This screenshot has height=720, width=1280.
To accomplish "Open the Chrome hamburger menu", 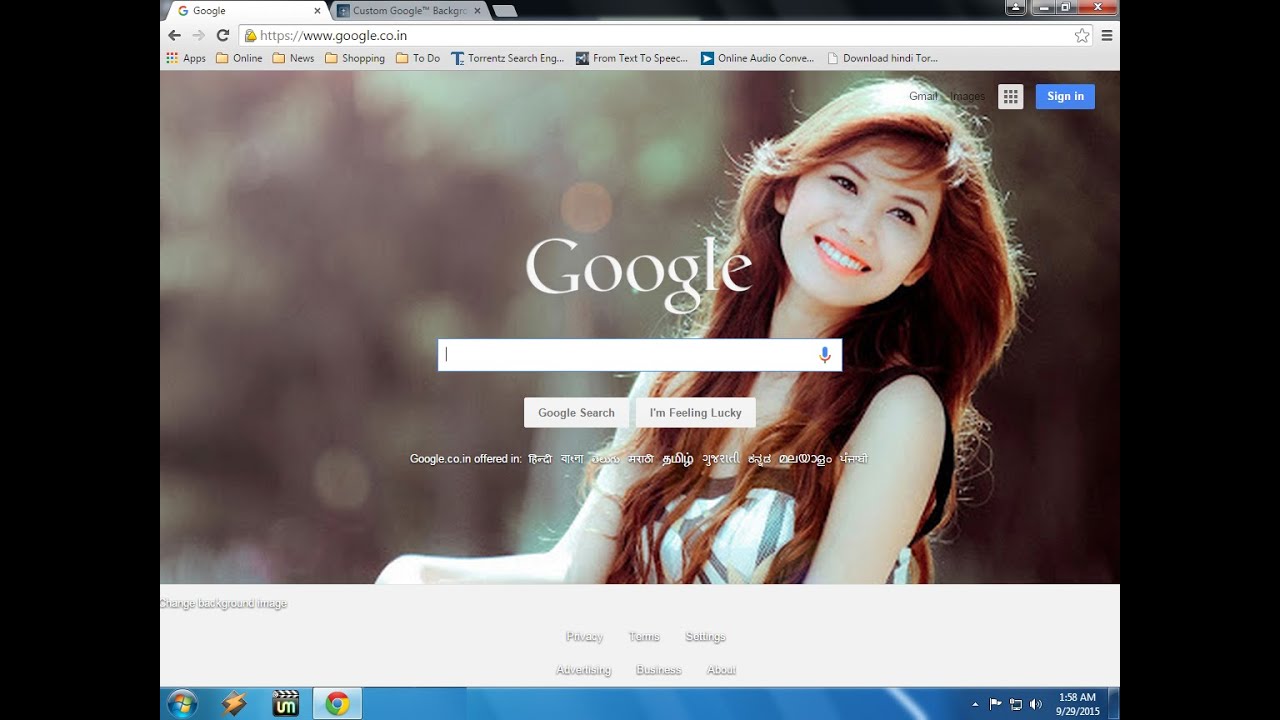I will pyautogui.click(x=1107, y=35).
